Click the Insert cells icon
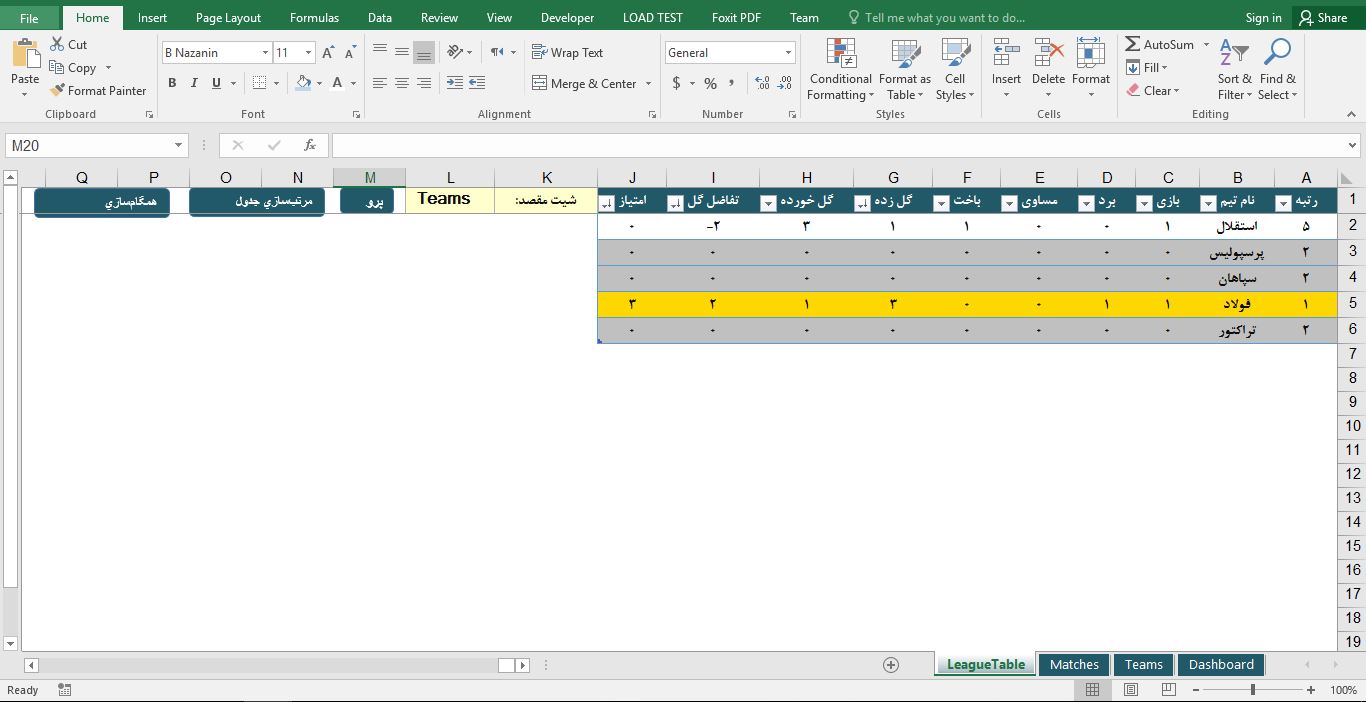Image resolution: width=1366 pixels, height=702 pixels. point(1006,54)
